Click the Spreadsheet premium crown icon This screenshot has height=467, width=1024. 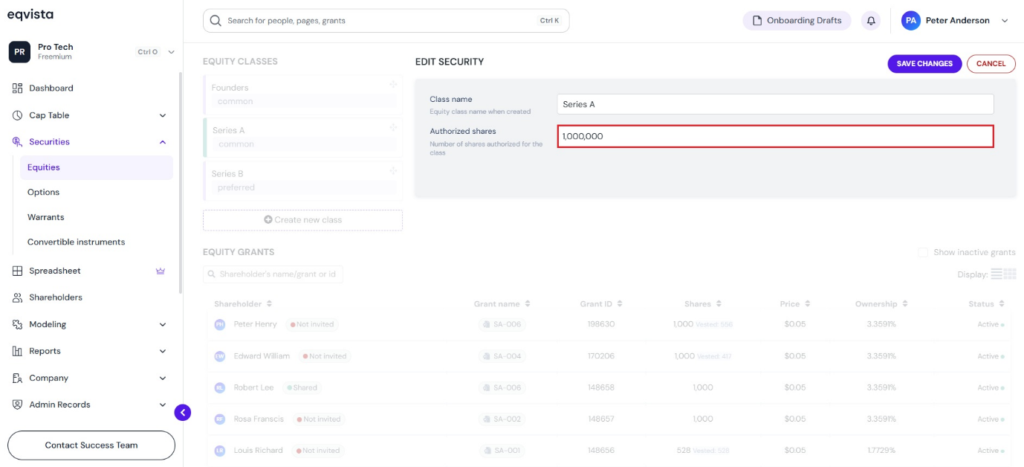pyautogui.click(x=160, y=271)
